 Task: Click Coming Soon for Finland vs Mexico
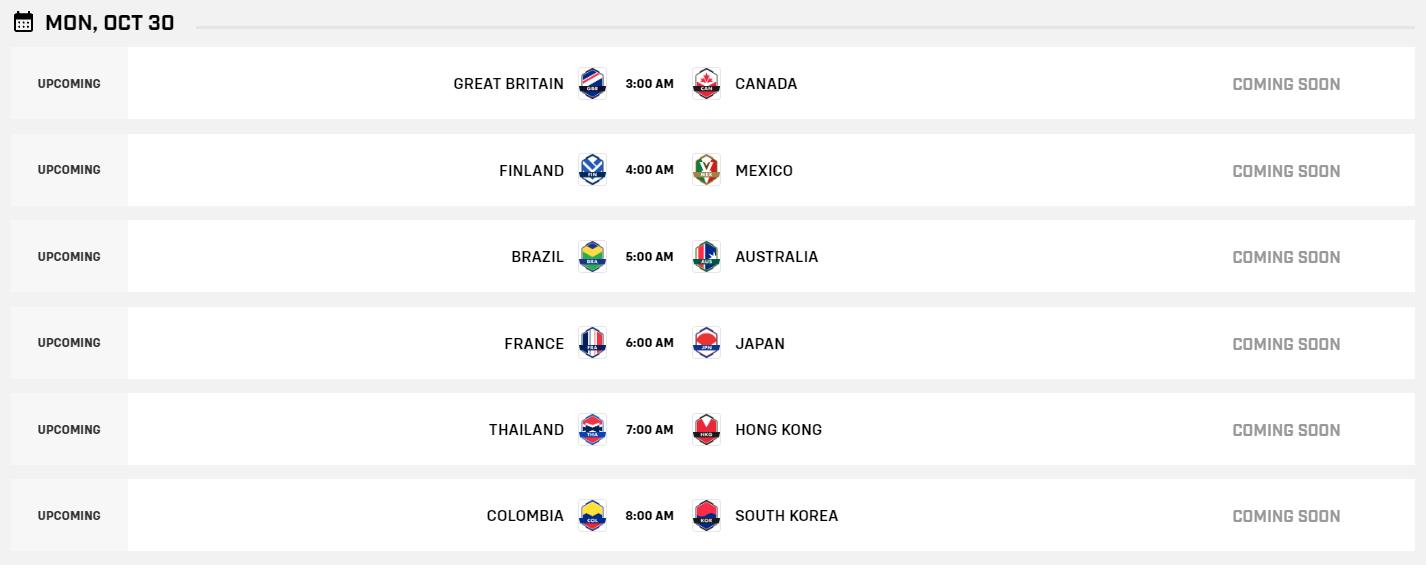[x=1286, y=171]
